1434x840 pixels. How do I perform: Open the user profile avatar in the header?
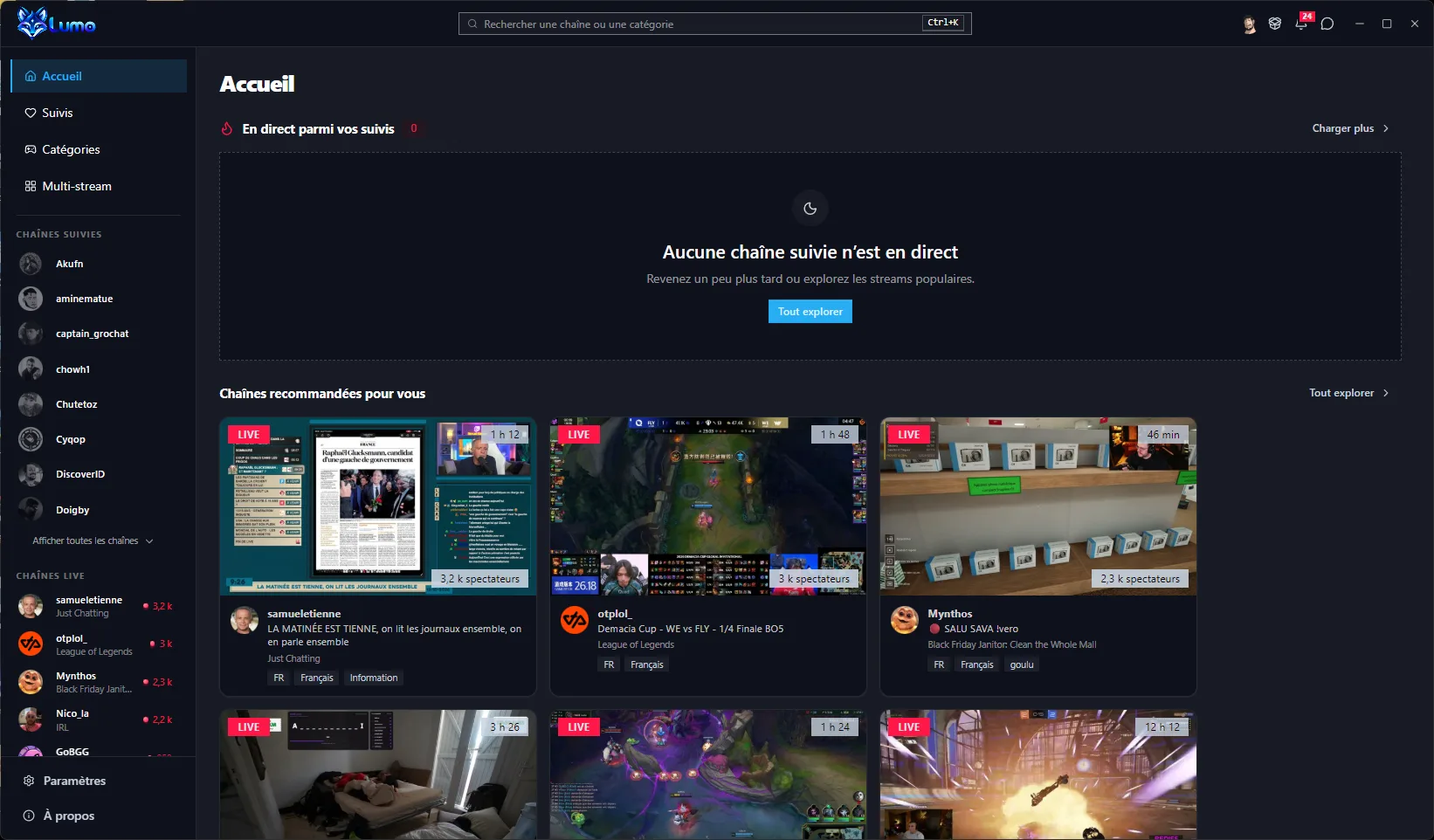(1249, 24)
